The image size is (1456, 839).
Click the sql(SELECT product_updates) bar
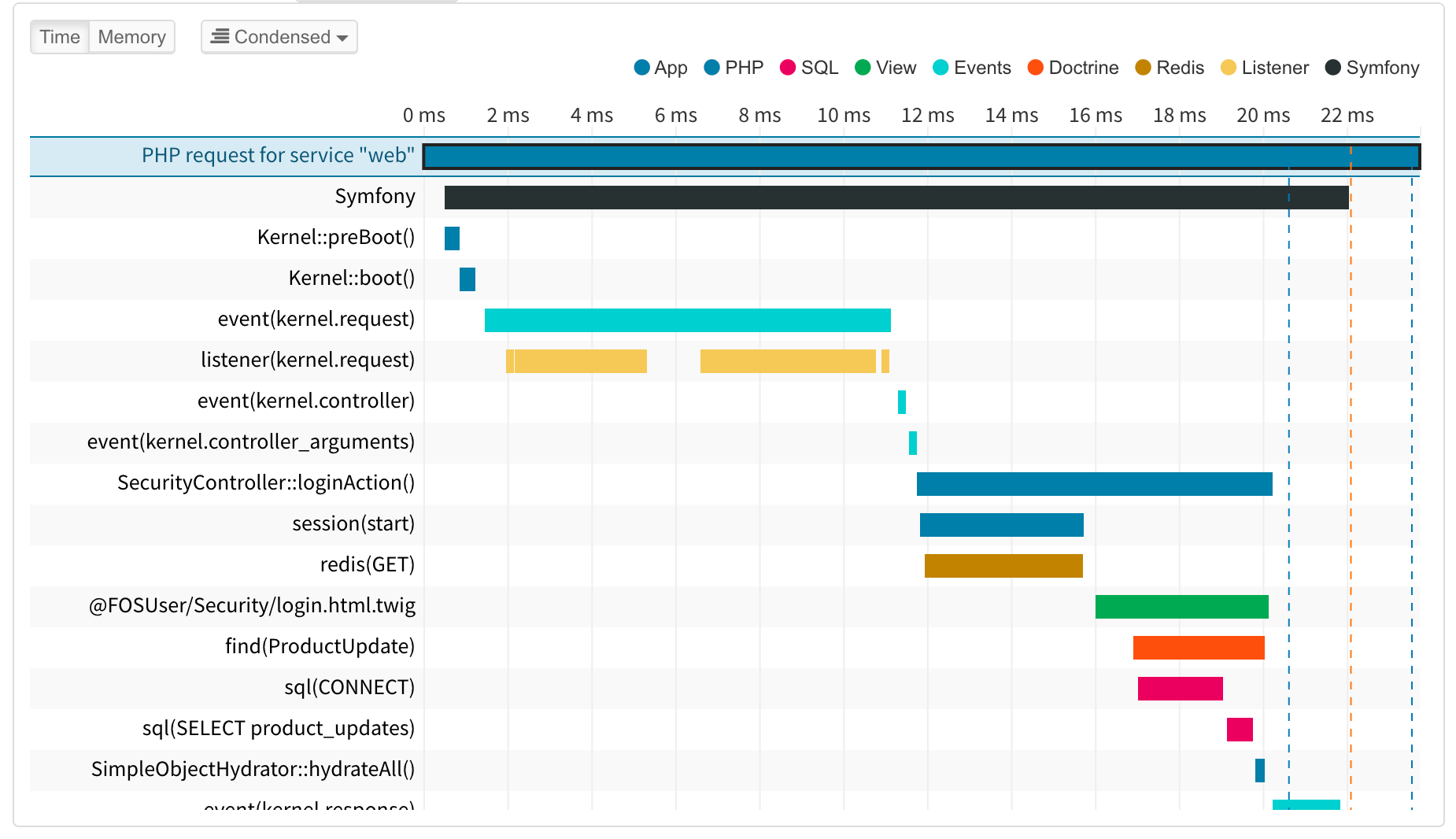click(1240, 730)
